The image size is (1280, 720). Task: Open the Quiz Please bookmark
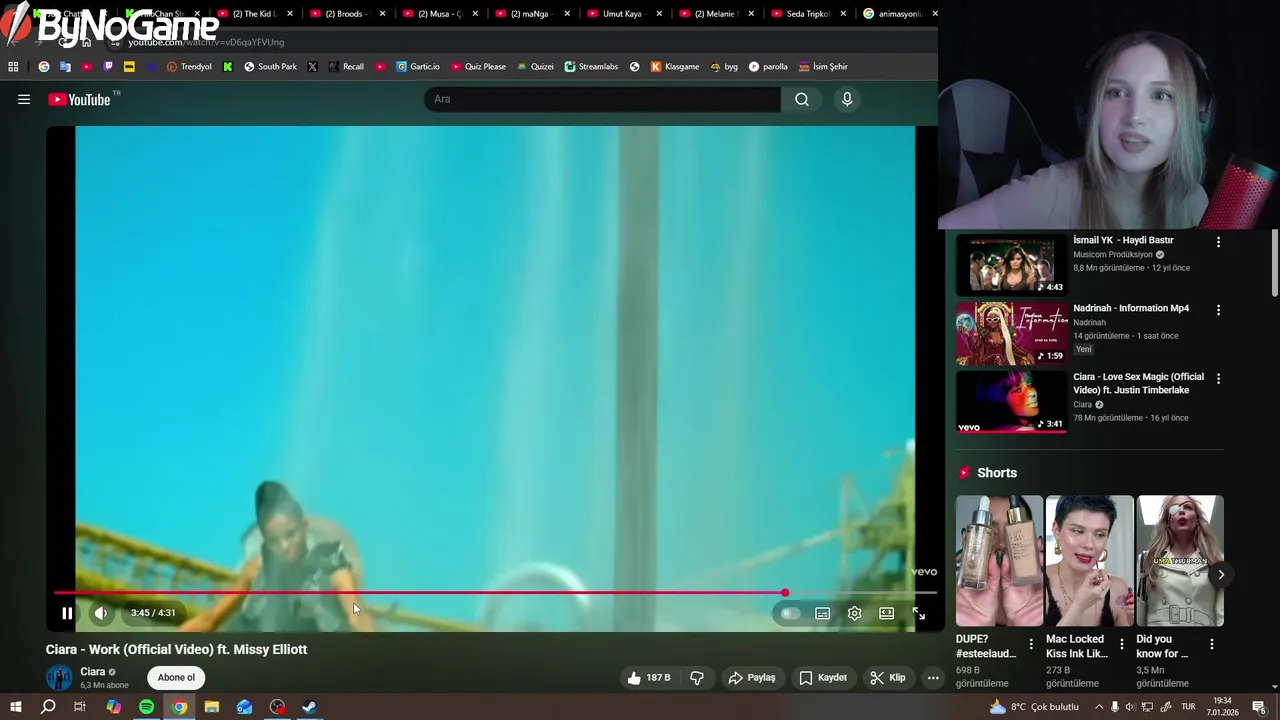(x=478, y=66)
